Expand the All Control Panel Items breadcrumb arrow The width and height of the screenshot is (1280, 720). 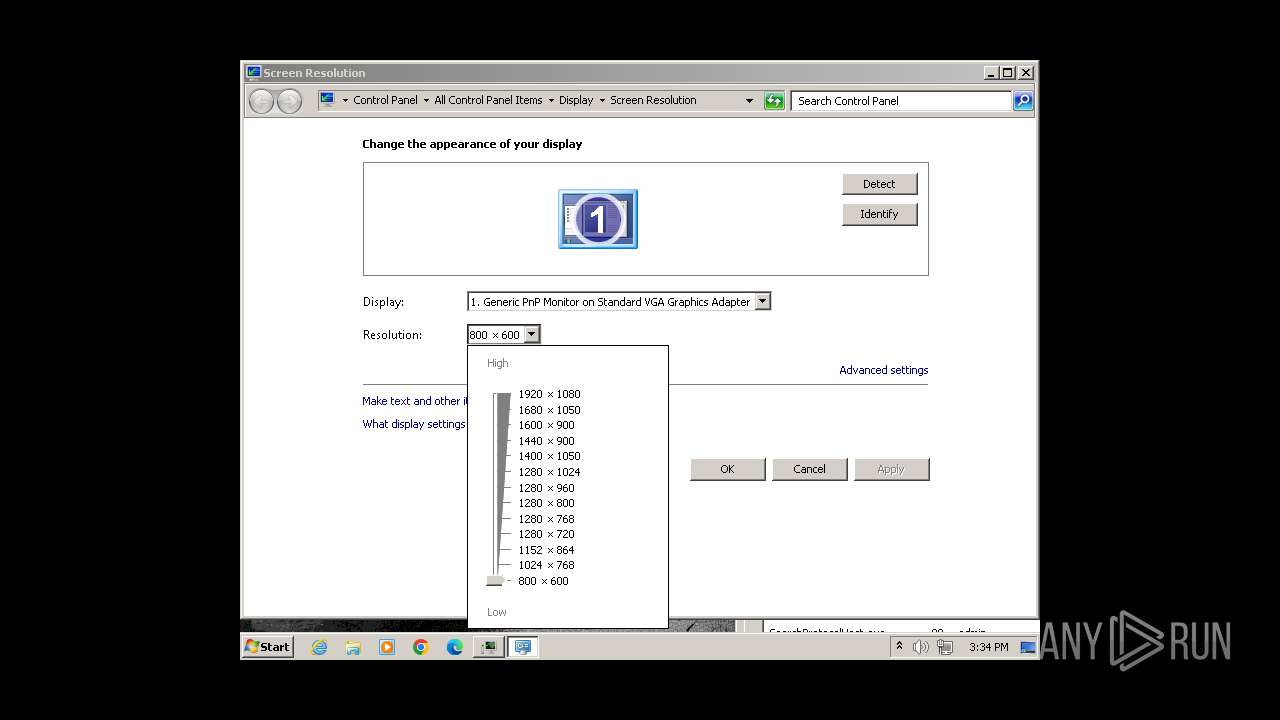(x=551, y=101)
